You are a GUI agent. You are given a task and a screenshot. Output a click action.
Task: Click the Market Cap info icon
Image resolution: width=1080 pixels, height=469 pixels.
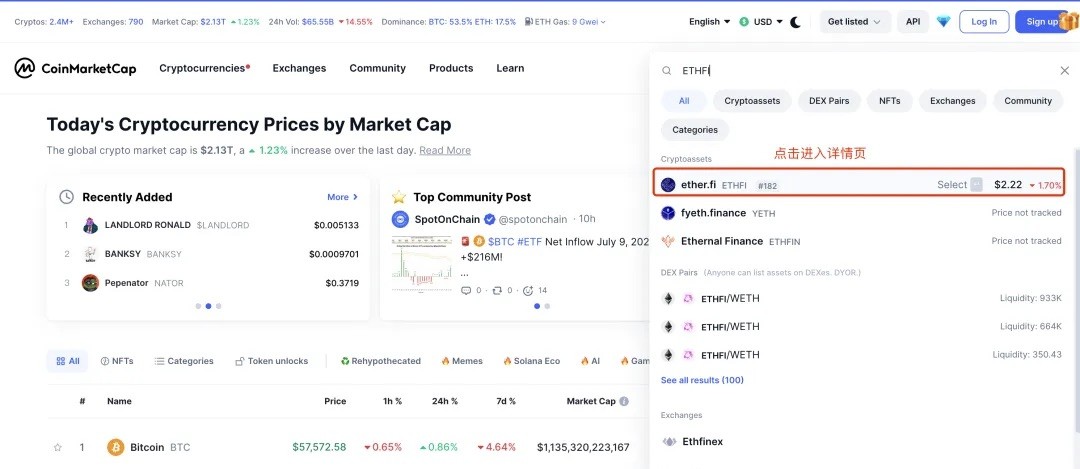pyautogui.click(x=623, y=401)
